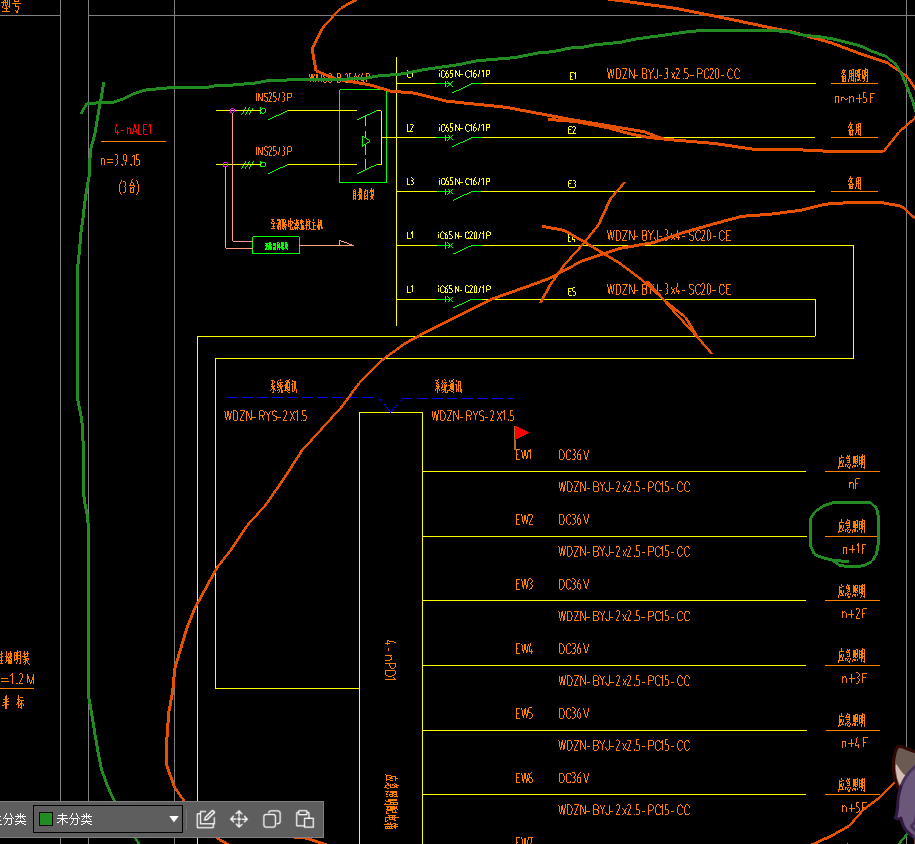Screen dimensions: 915x844
Task: Click the vertical 4-nPD1 panel label
Action: 390,660
